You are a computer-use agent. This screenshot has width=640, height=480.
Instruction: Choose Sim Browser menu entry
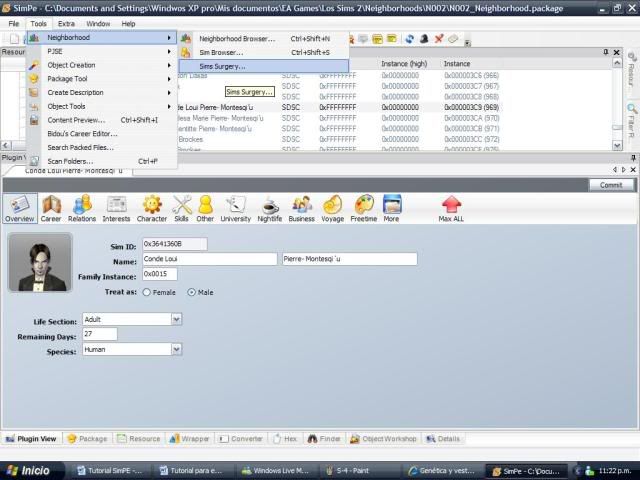click(x=264, y=53)
